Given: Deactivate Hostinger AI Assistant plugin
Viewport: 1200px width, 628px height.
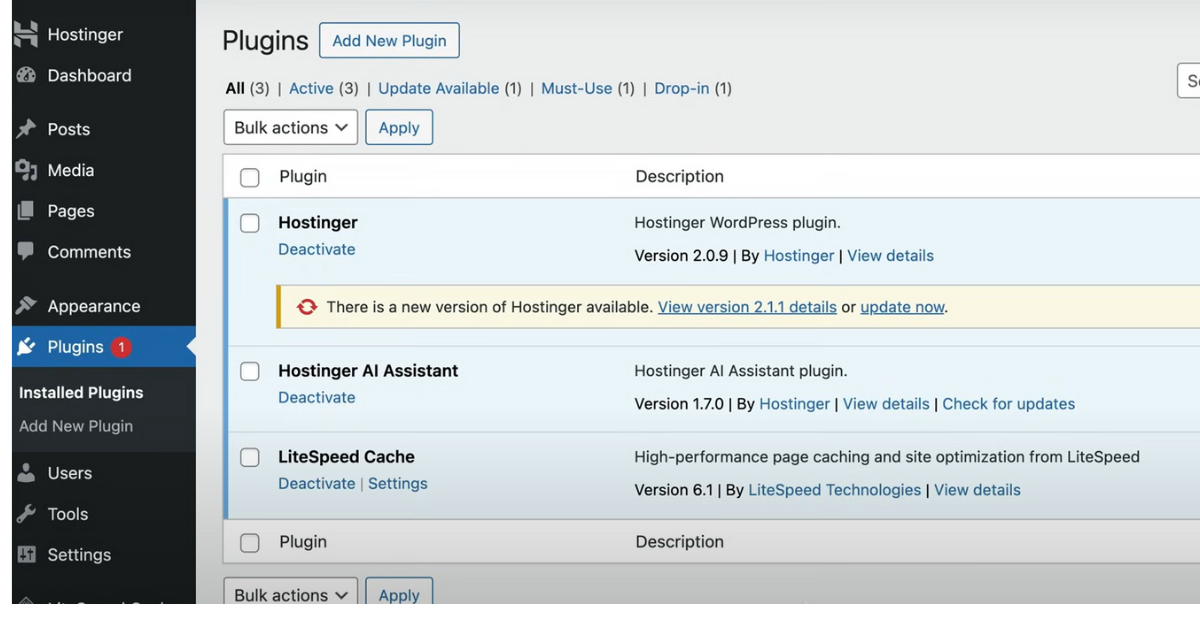Looking at the screenshot, I should [316, 397].
